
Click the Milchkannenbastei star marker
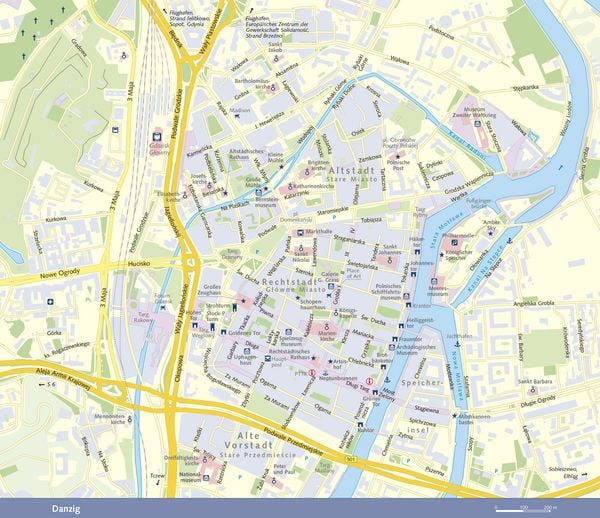tap(455, 416)
